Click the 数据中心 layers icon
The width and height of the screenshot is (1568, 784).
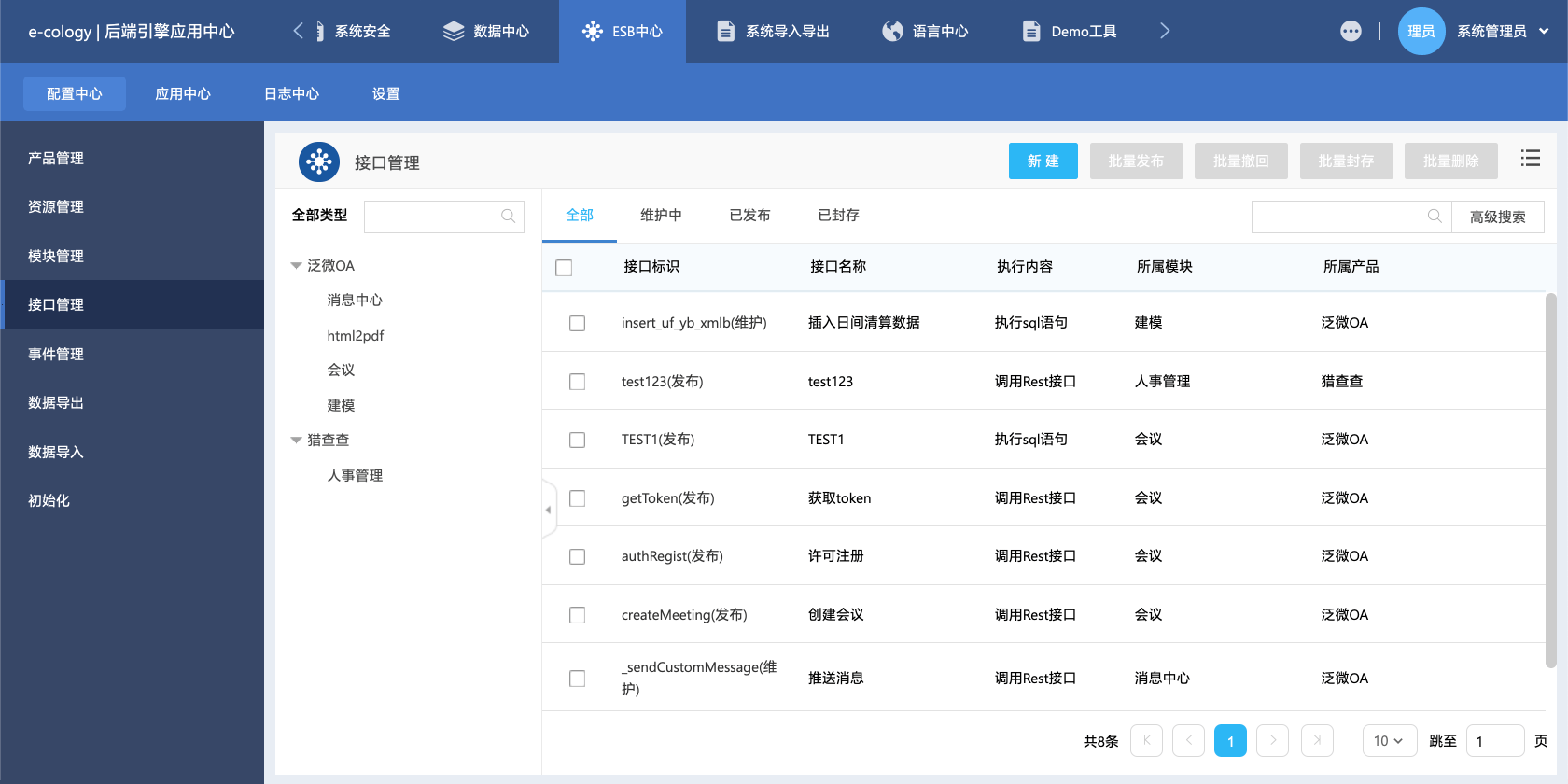tap(454, 32)
